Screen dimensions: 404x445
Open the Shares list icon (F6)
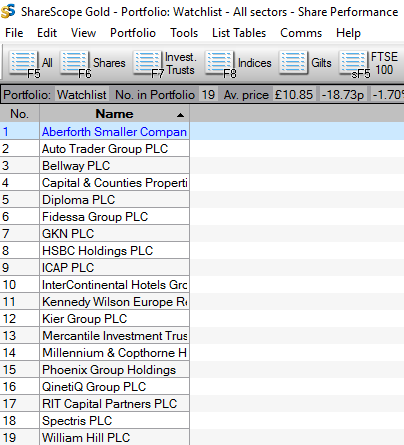point(75,63)
